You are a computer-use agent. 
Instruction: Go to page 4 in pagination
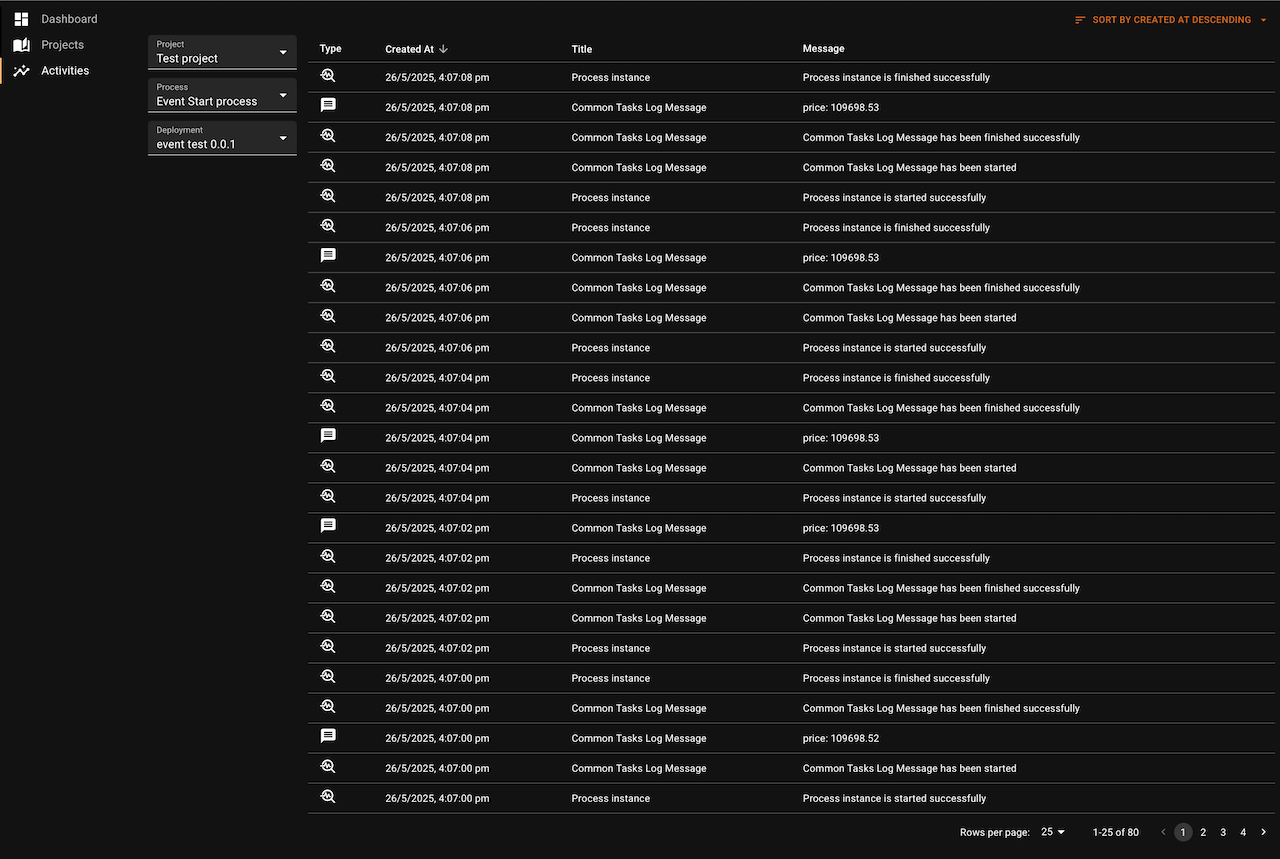click(x=1243, y=832)
